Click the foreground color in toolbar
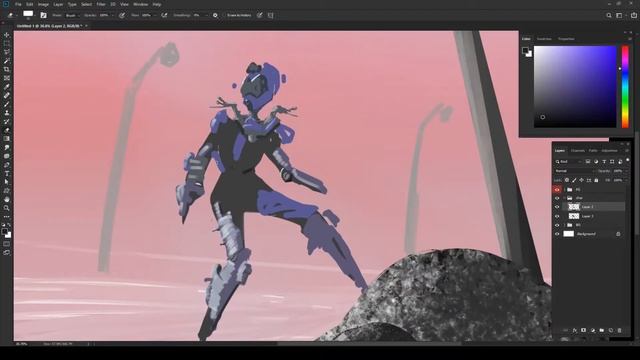Screen dimensions: 640x360 pos(4,231)
